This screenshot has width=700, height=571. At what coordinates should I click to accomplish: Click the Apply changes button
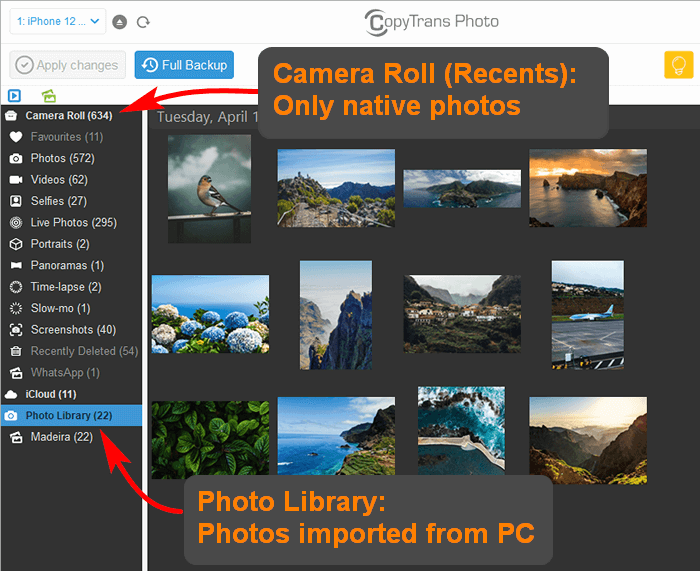pos(67,65)
